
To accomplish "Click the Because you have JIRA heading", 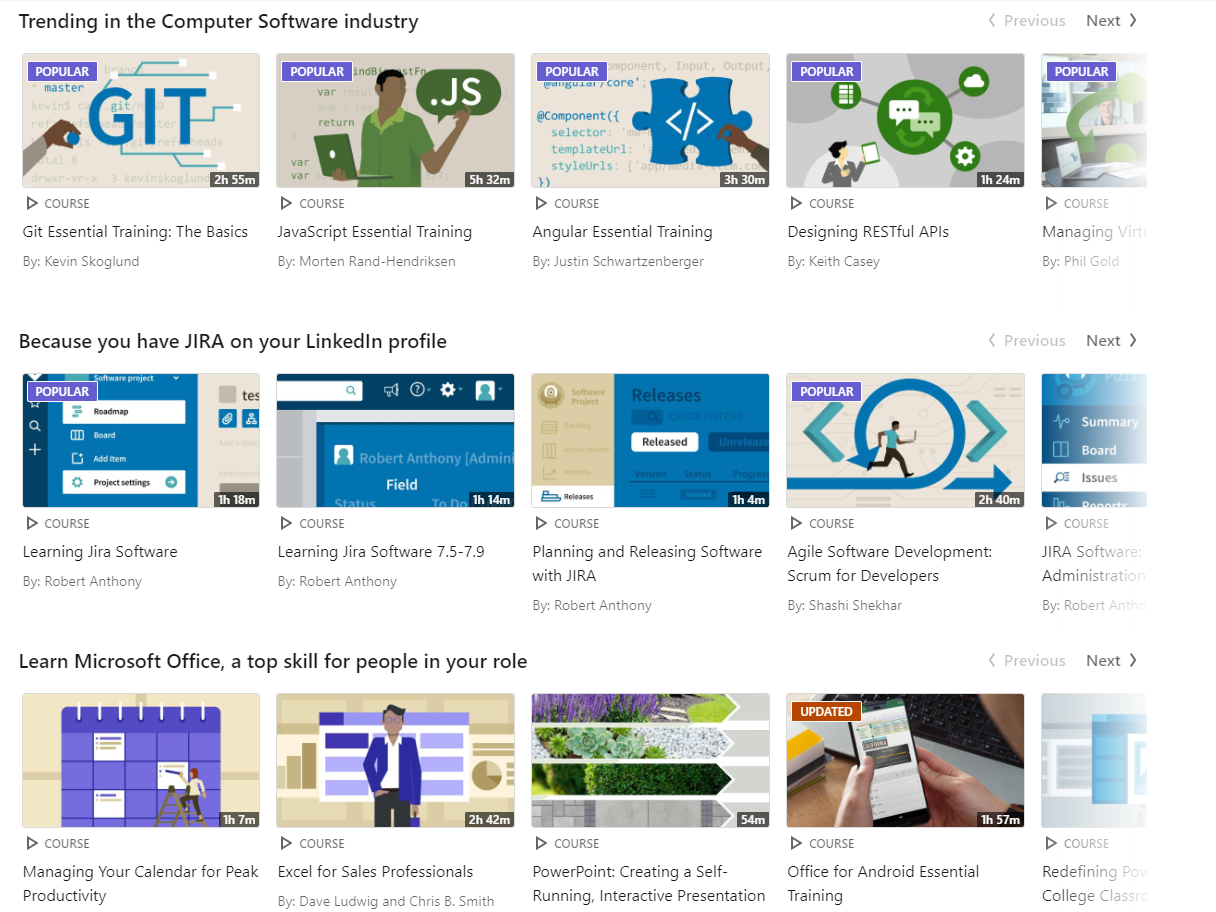I will [x=233, y=341].
